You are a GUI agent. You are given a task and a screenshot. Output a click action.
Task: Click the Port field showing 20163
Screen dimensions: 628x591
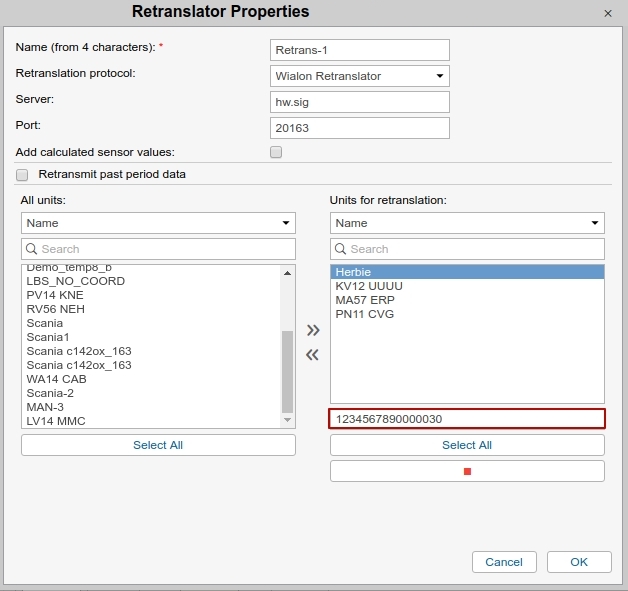(x=360, y=128)
